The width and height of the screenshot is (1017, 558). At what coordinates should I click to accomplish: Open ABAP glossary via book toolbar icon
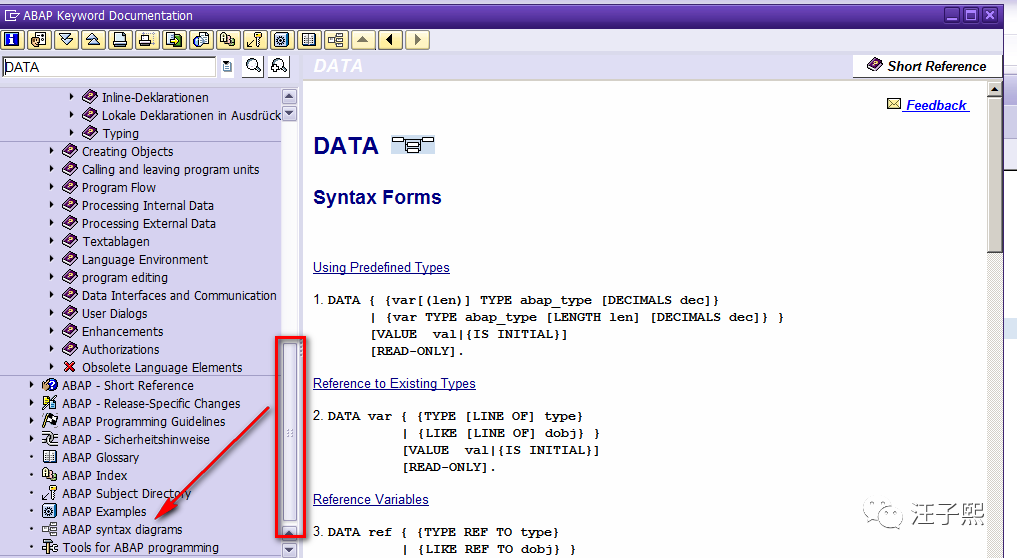[309, 40]
